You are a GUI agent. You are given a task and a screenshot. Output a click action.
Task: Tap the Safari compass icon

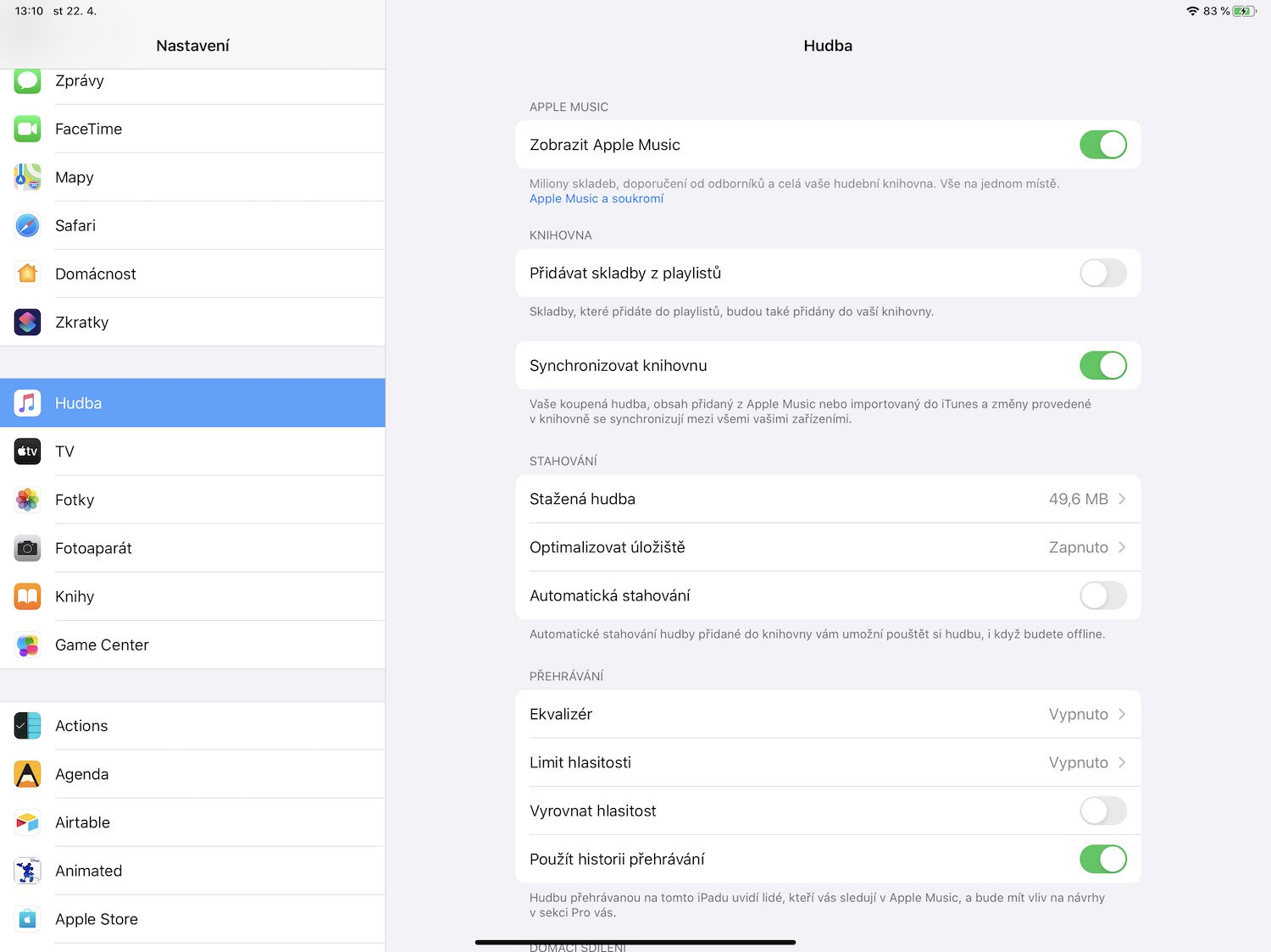click(27, 225)
